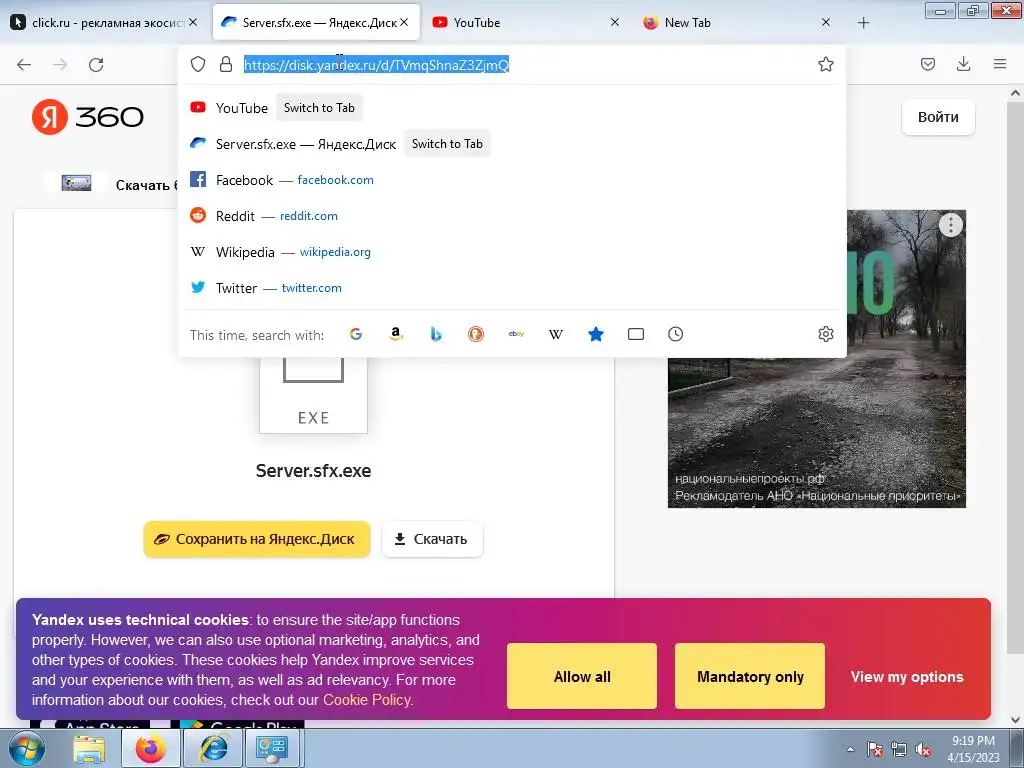Show site security padlock info
Image resolution: width=1024 pixels, height=768 pixels.
point(226,64)
